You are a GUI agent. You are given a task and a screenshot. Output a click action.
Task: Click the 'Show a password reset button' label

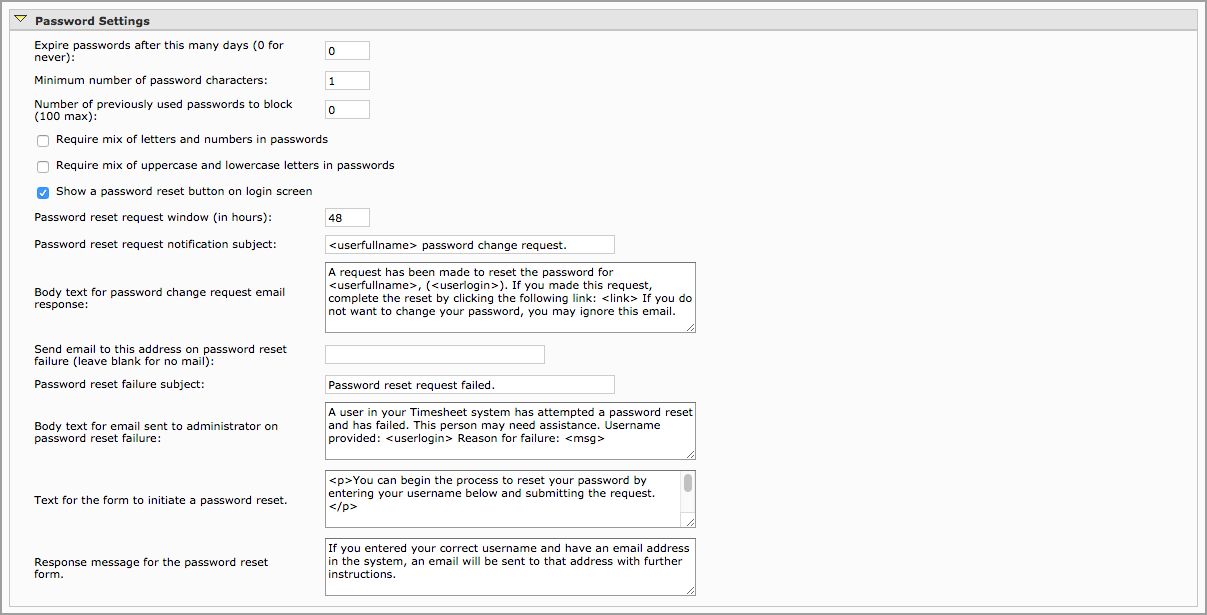184,192
